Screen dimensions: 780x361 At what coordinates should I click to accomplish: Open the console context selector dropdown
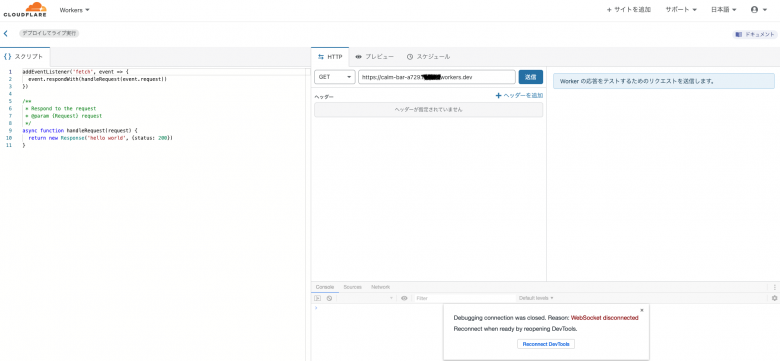tap(366, 298)
